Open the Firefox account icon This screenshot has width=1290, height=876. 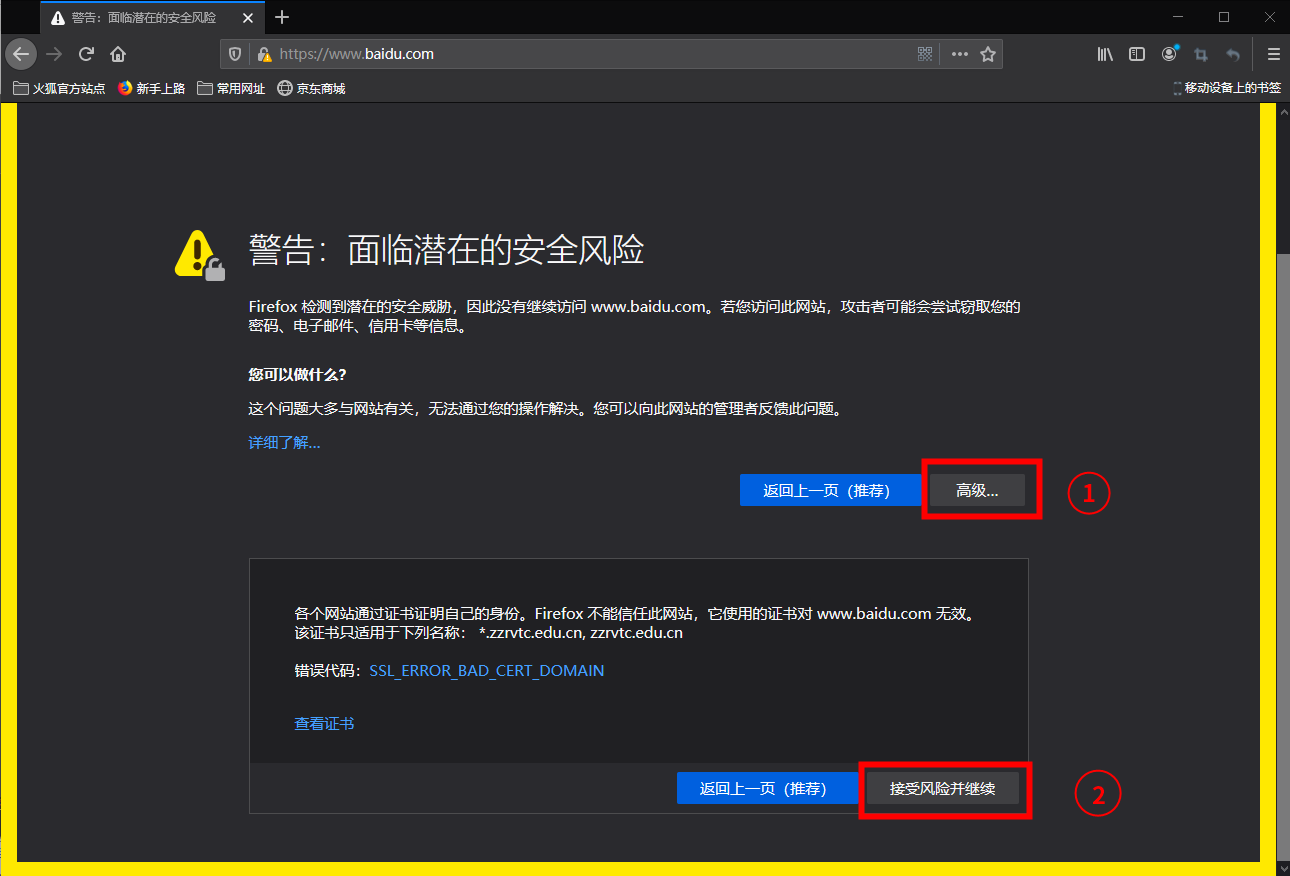[x=1169, y=54]
